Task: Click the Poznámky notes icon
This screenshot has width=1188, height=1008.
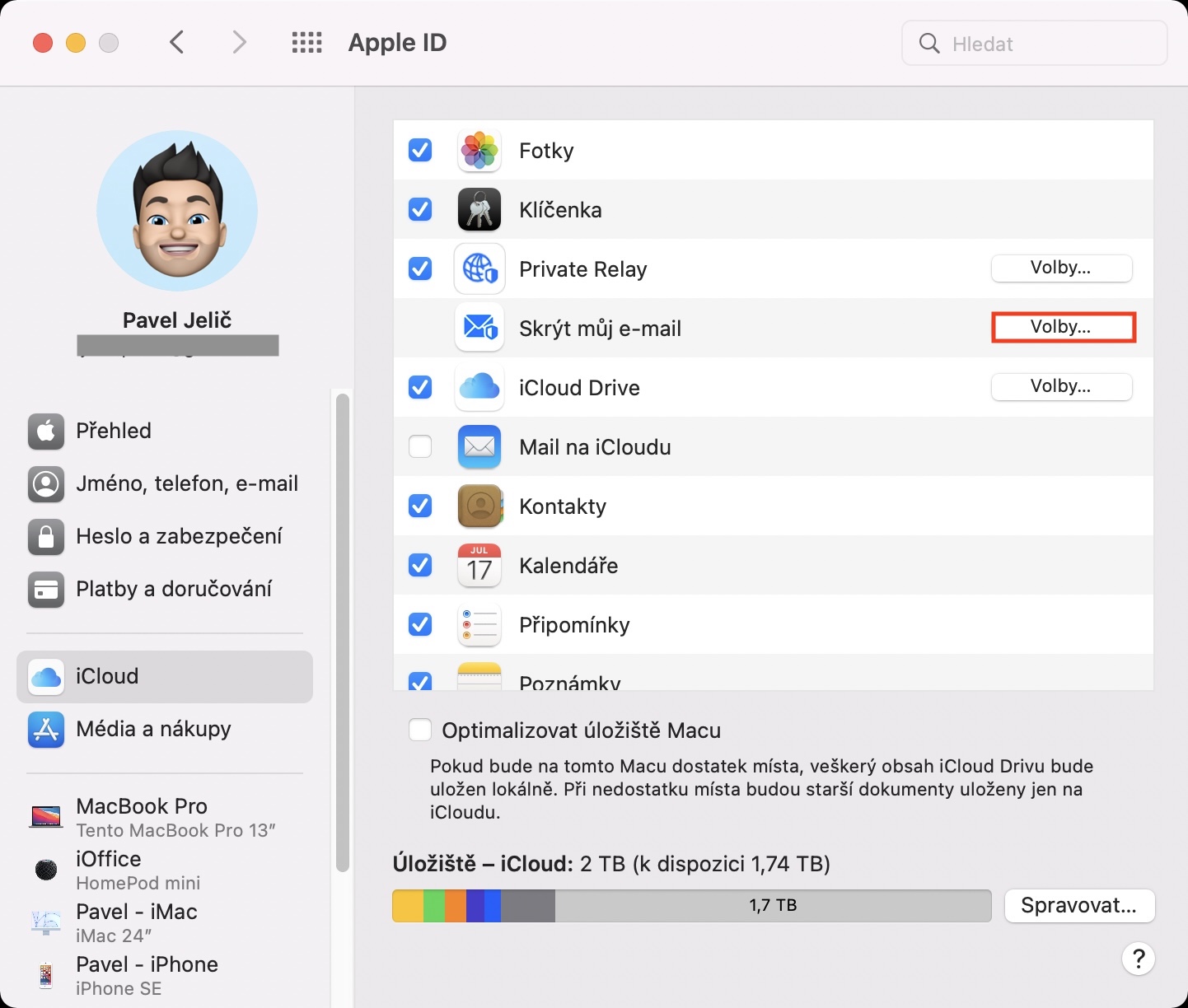Action: 479,676
